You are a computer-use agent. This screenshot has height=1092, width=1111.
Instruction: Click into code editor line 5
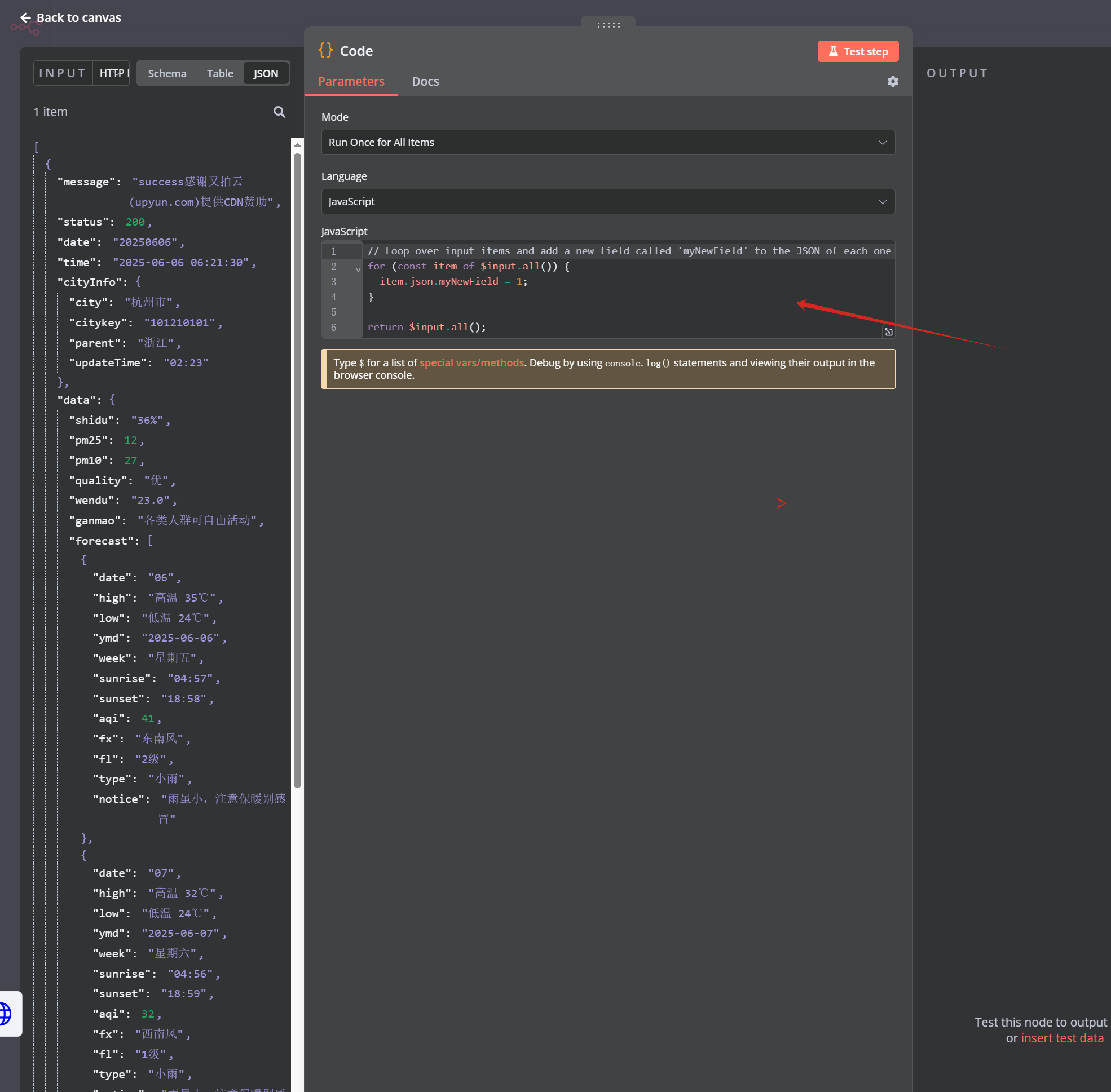(628, 312)
